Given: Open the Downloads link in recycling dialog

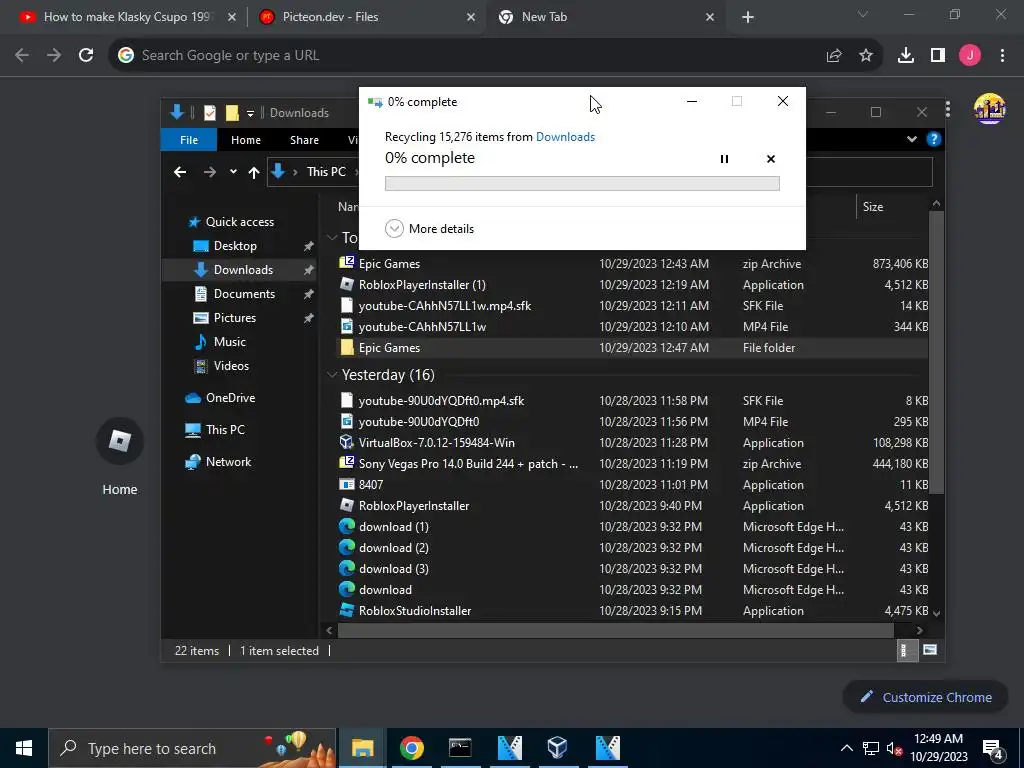Looking at the screenshot, I should [x=565, y=136].
